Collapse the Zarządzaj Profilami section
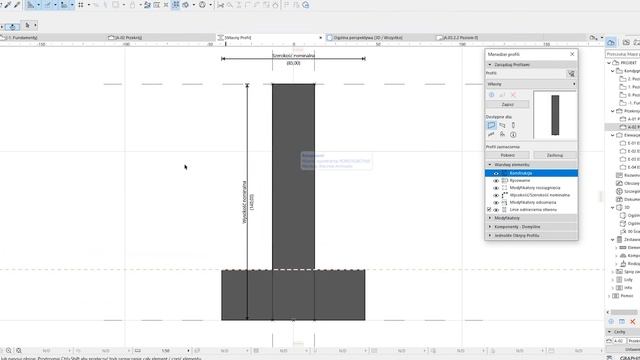The width and height of the screenshot is (640, 360). [490, 65]
